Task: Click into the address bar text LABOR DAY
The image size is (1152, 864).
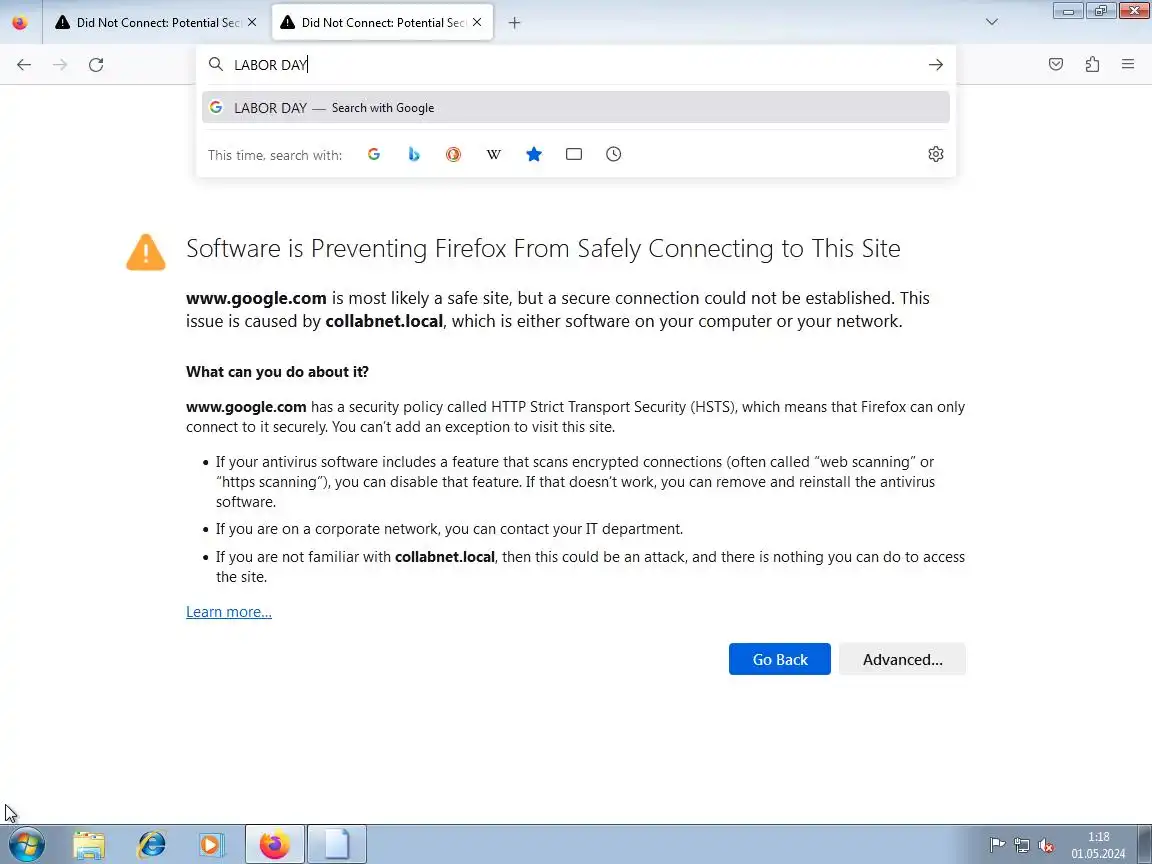Action: tap(270, 65)
